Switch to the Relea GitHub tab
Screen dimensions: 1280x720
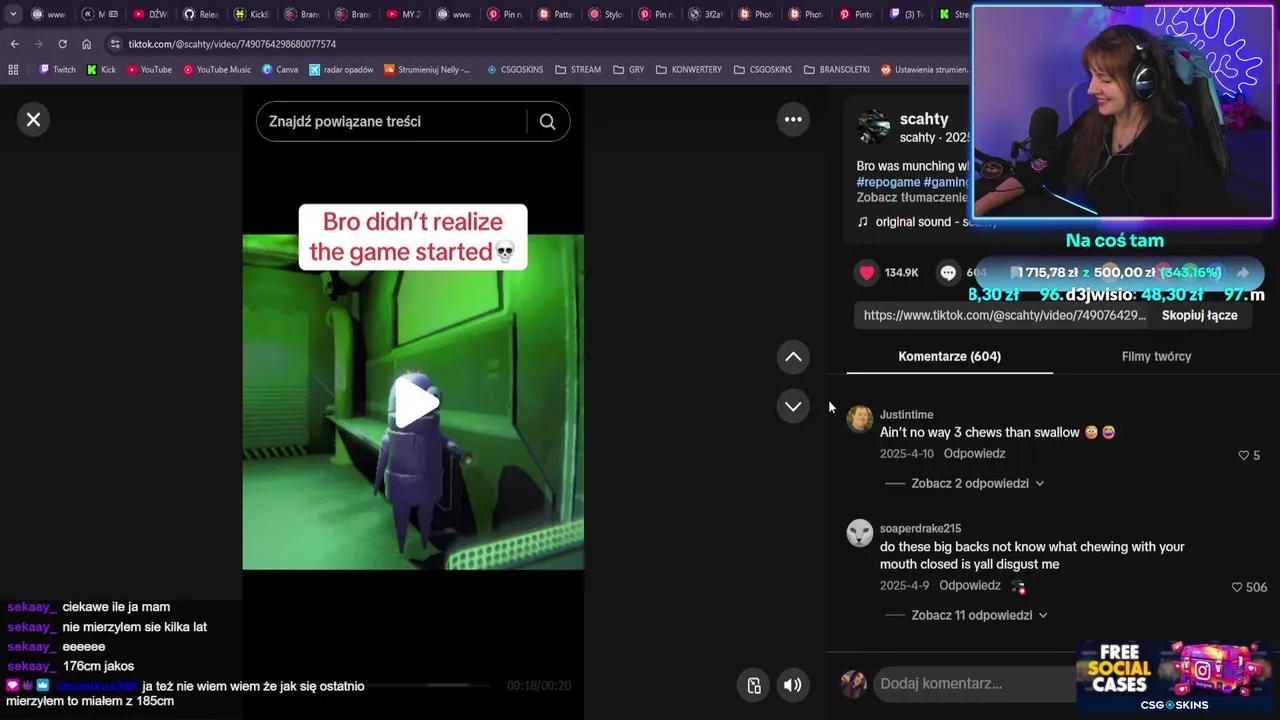click(x=201, y=15)
